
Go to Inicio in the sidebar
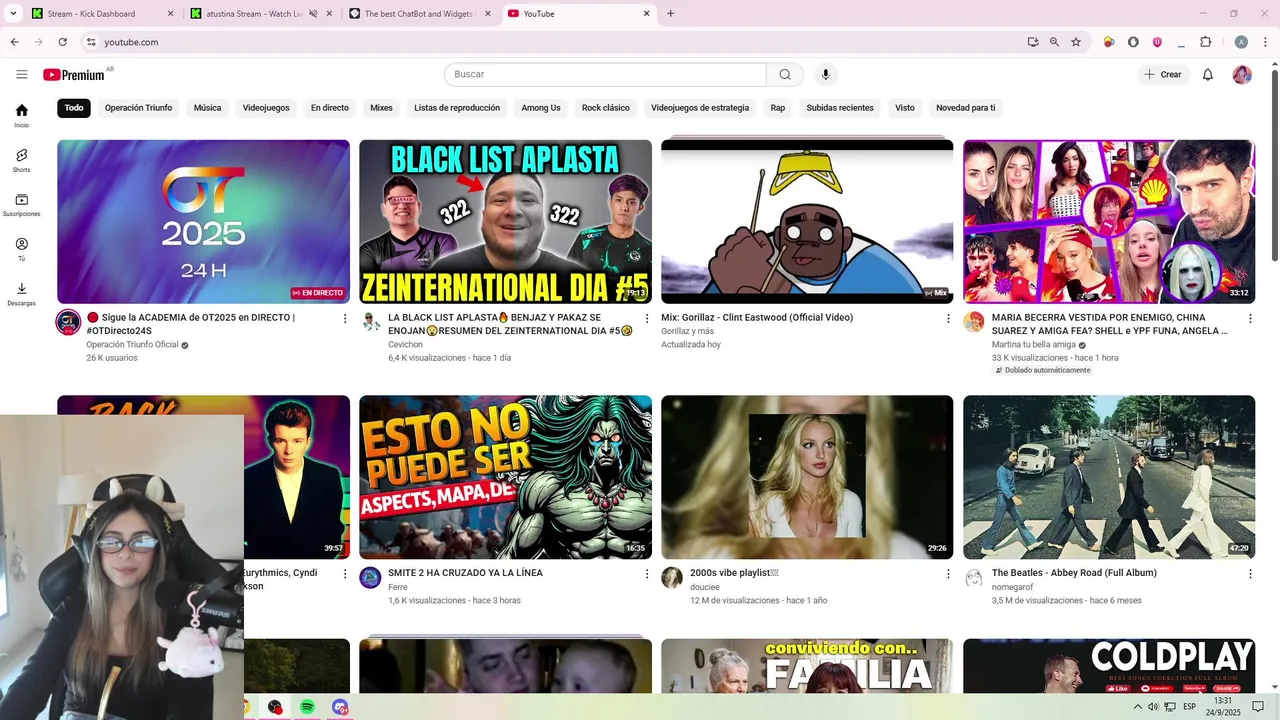click(x=22, y=116)
